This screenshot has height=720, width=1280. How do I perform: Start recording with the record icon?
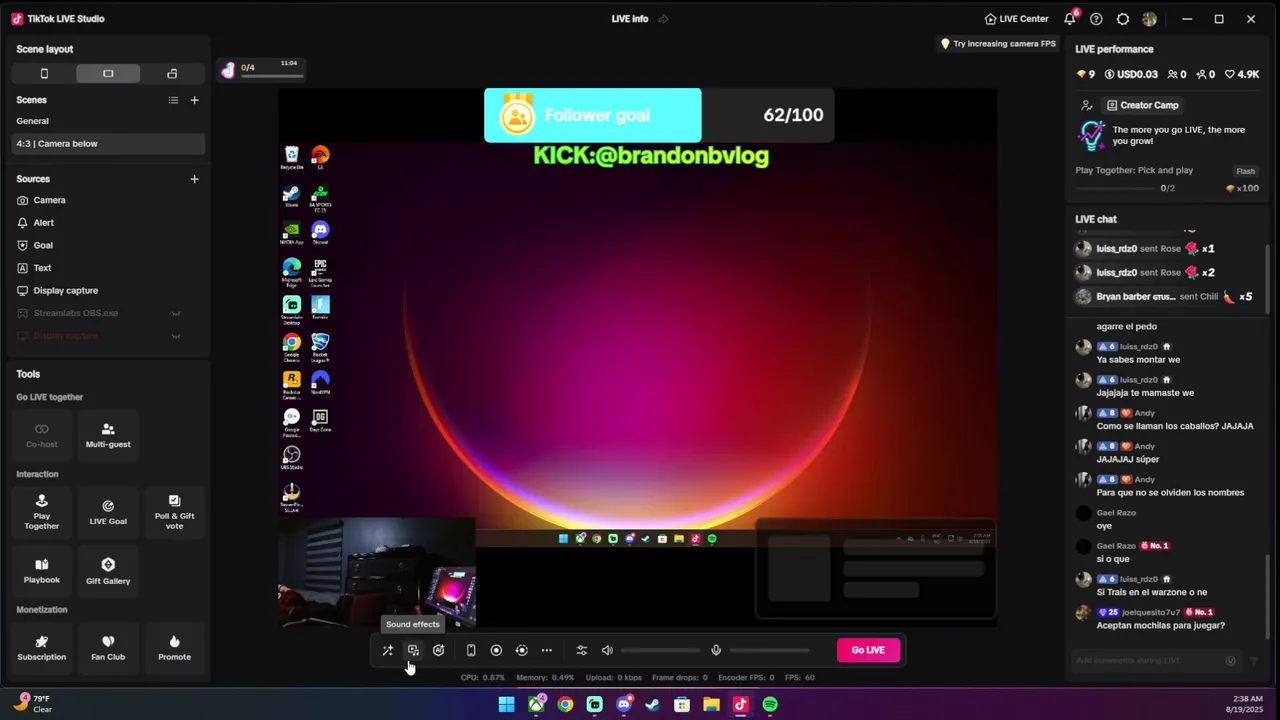click(x=496, y=650)
